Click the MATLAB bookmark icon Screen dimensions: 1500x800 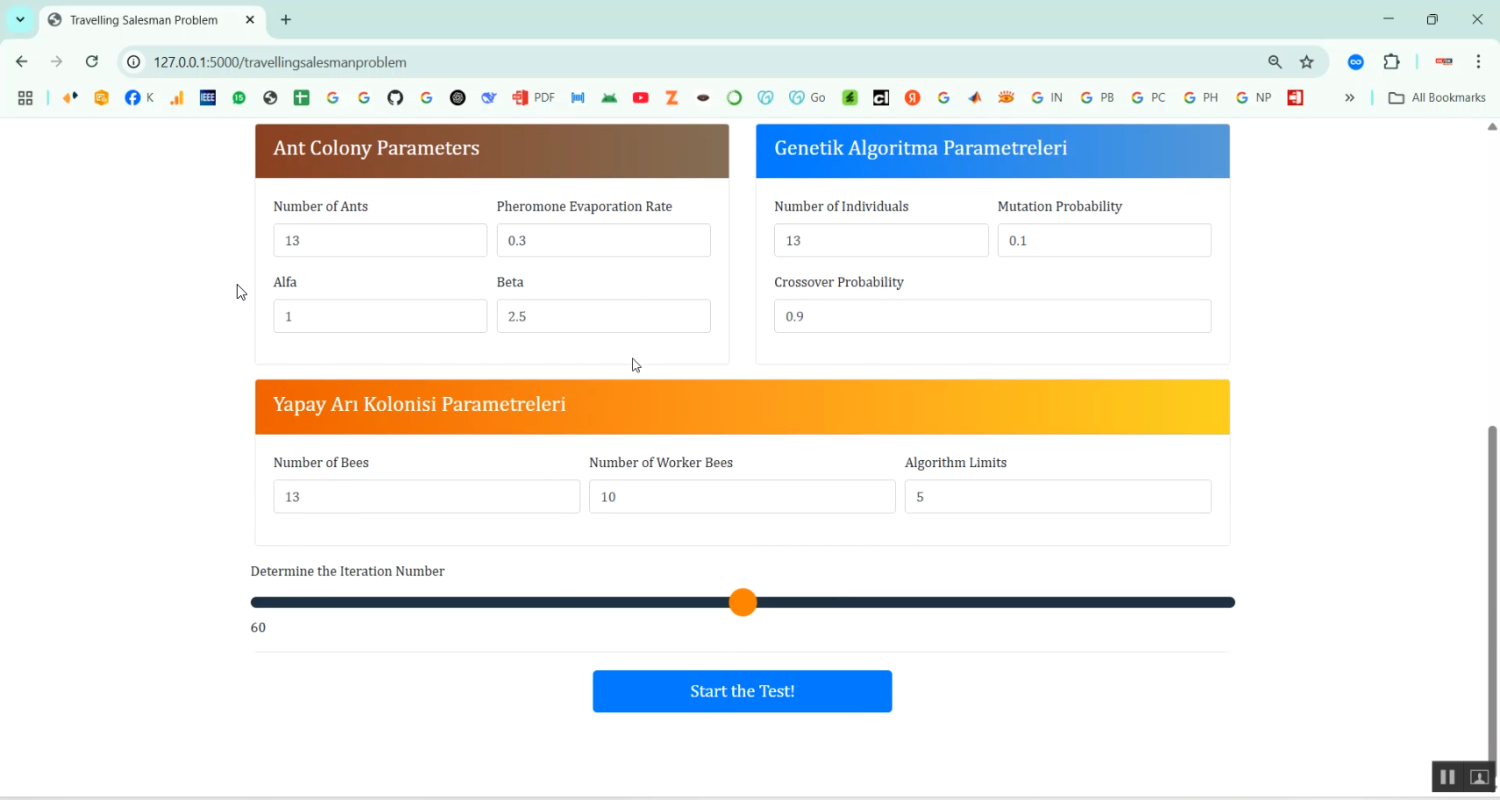point(974,97)
